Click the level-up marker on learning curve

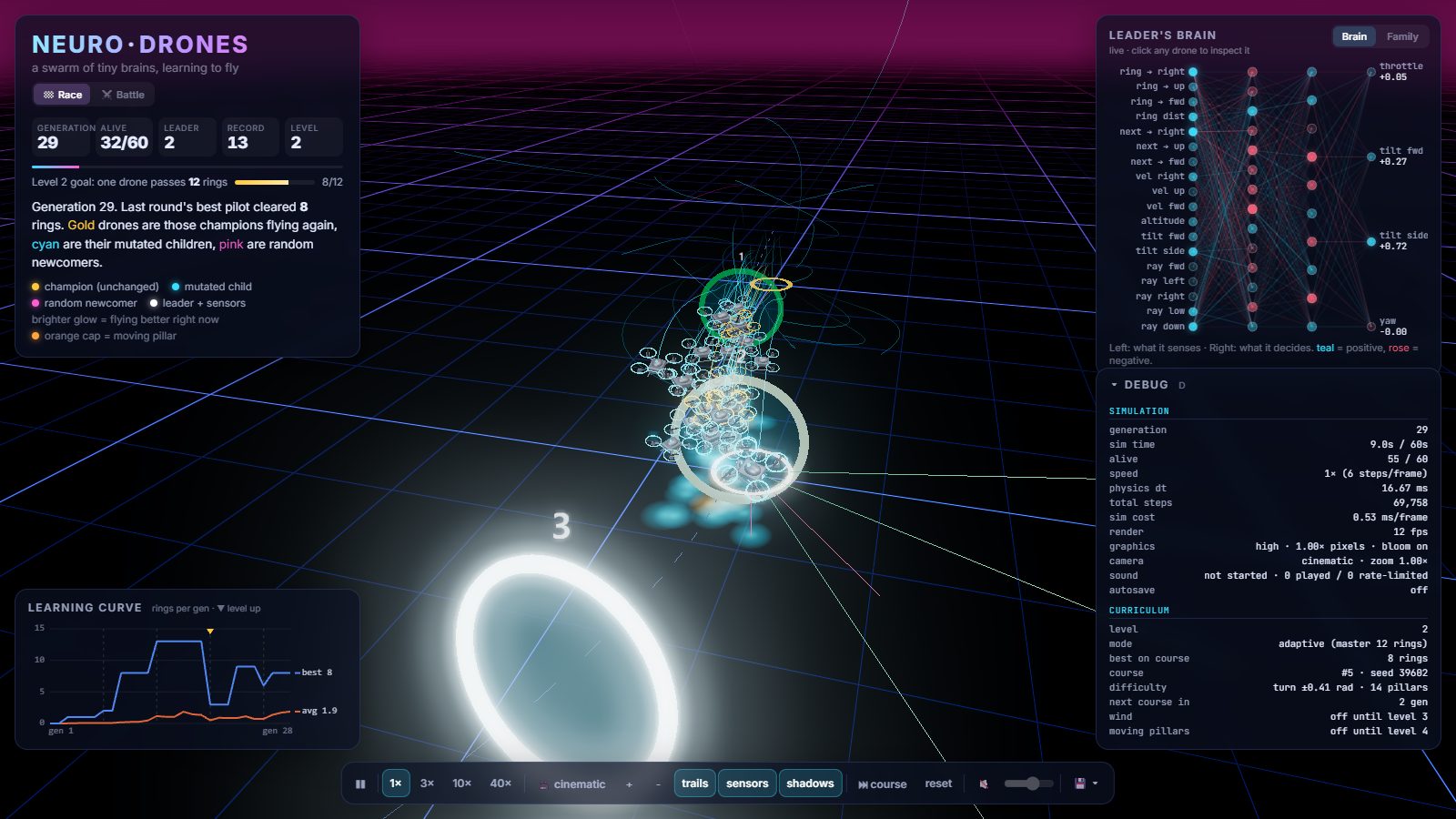[210, 631]
